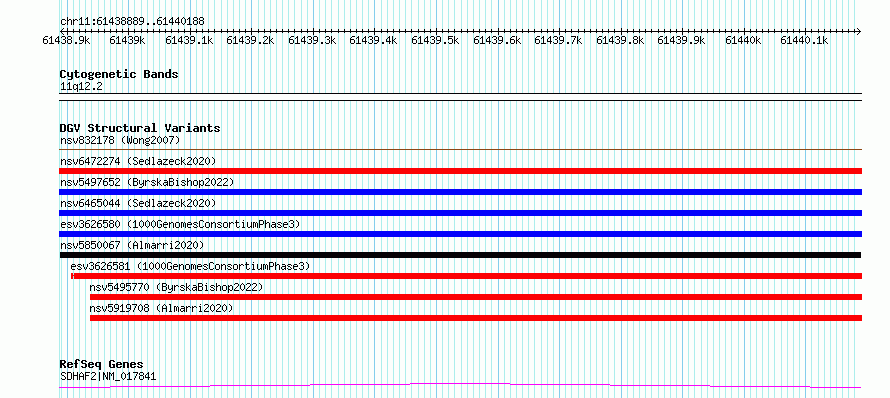The image size is (890, 398).
Task: Open variant nsv5497652 (ByrskaBishop2022) label
Action: (x=147, y=182)
